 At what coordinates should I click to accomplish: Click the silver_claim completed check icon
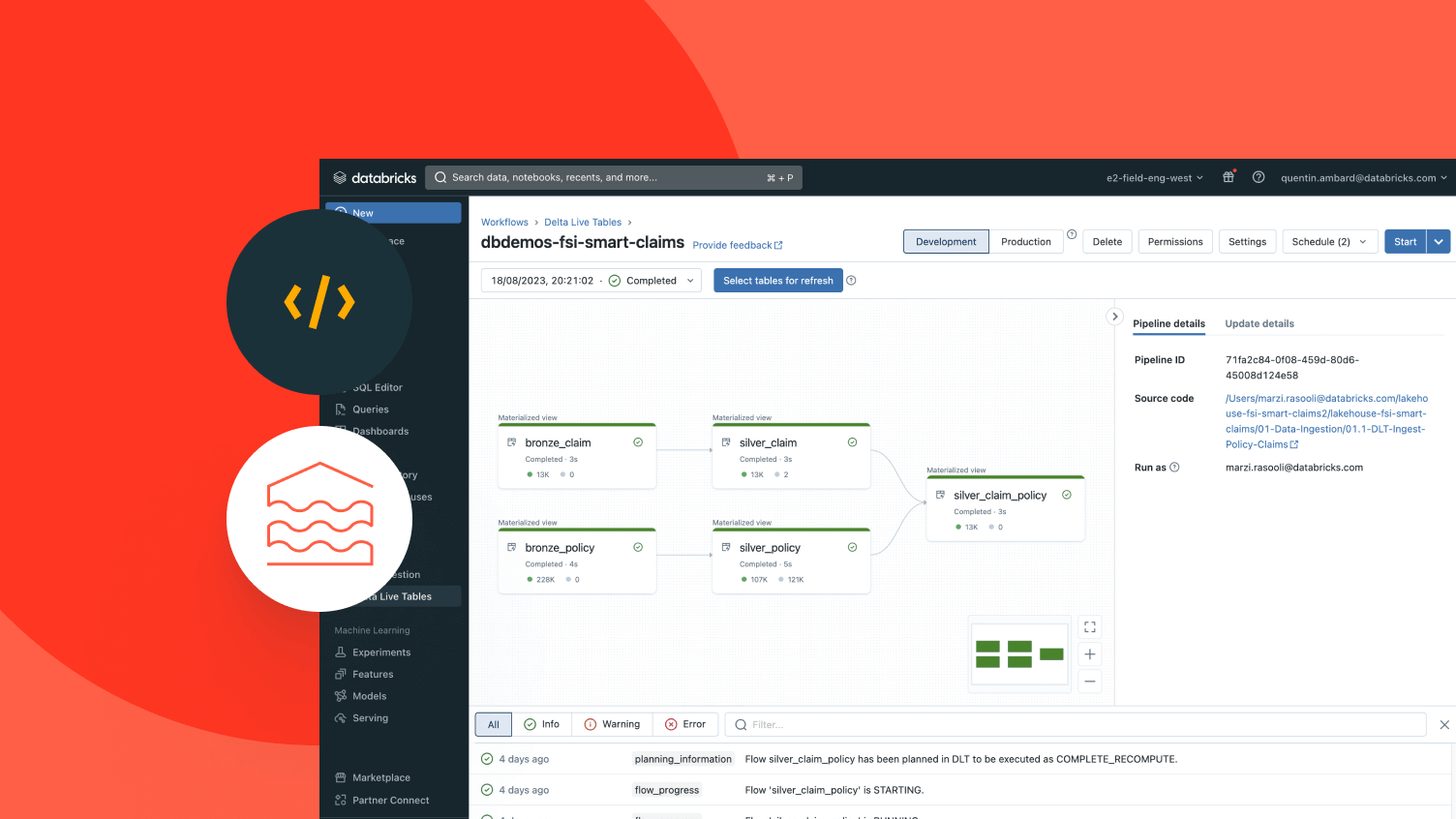(x=852, y=442)
